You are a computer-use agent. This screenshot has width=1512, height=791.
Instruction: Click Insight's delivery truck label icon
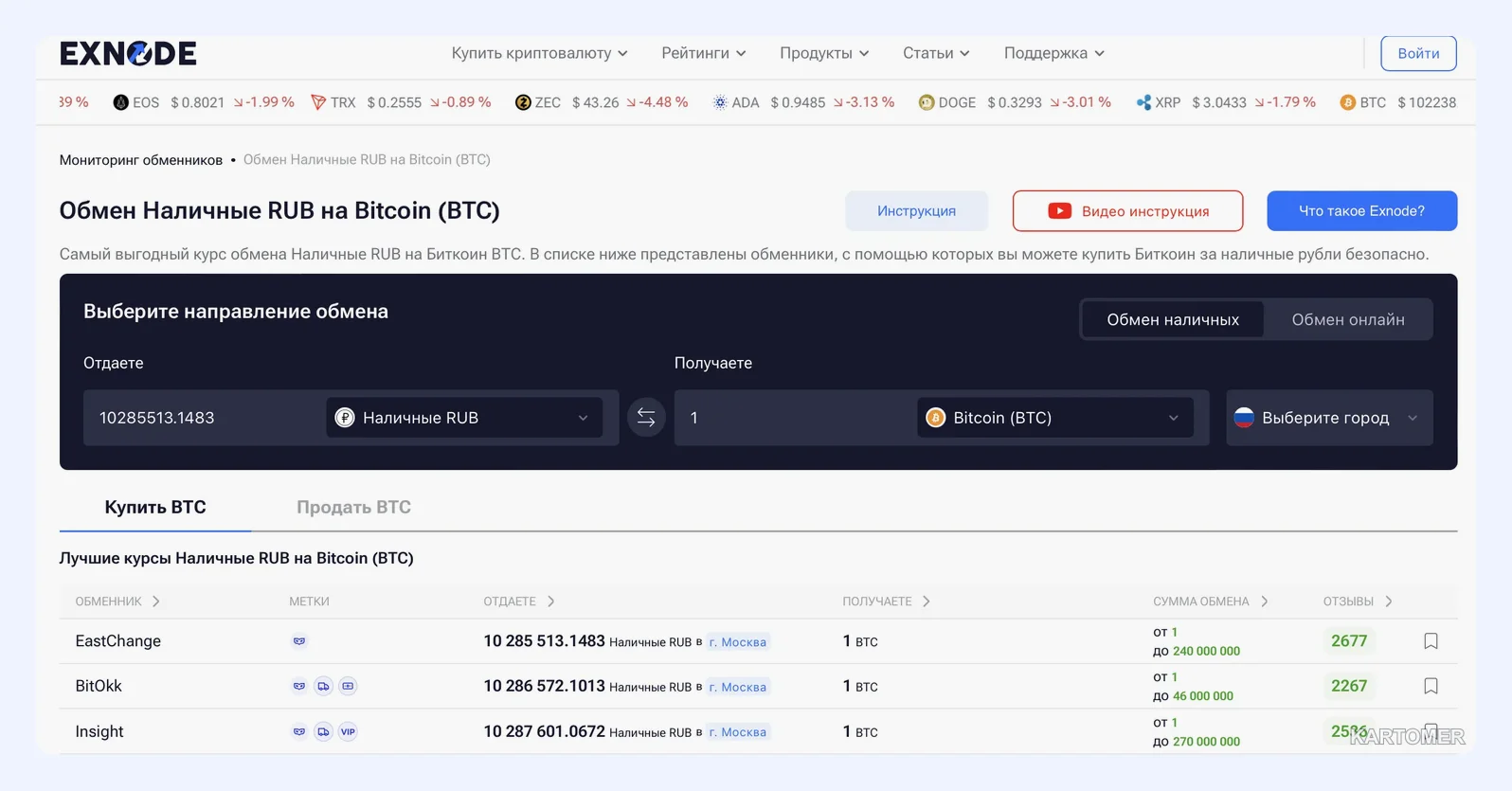(x=323, y=731)
